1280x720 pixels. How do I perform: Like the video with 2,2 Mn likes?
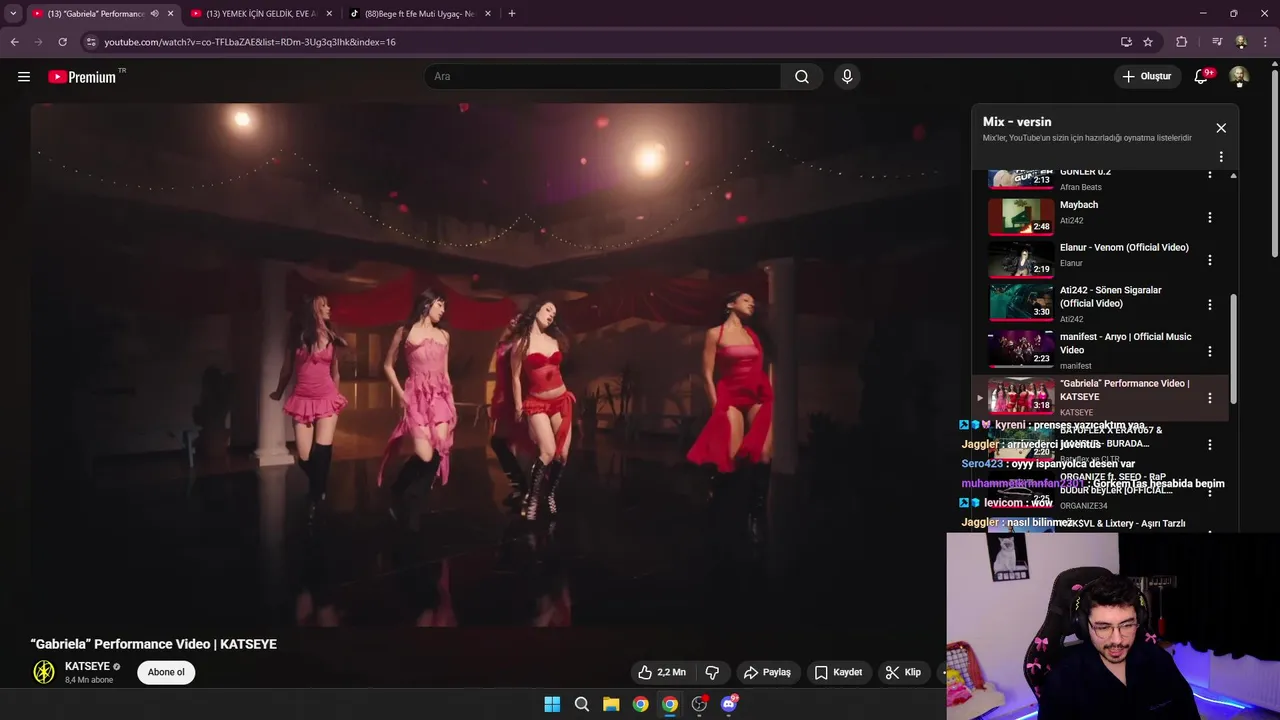click(662, 672)
